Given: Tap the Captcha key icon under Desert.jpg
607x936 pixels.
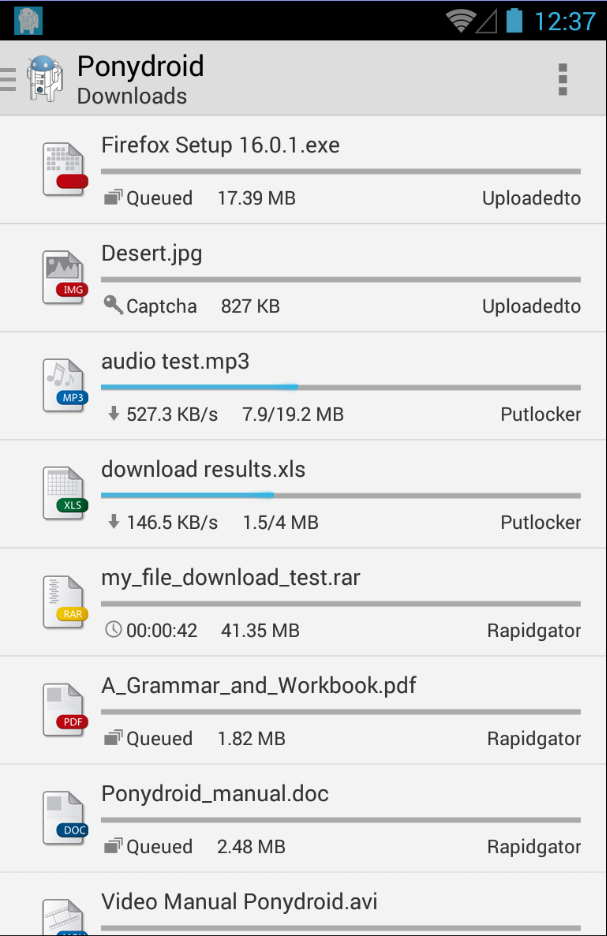Looking at the screenshot, I should click(x=113, y=306).
